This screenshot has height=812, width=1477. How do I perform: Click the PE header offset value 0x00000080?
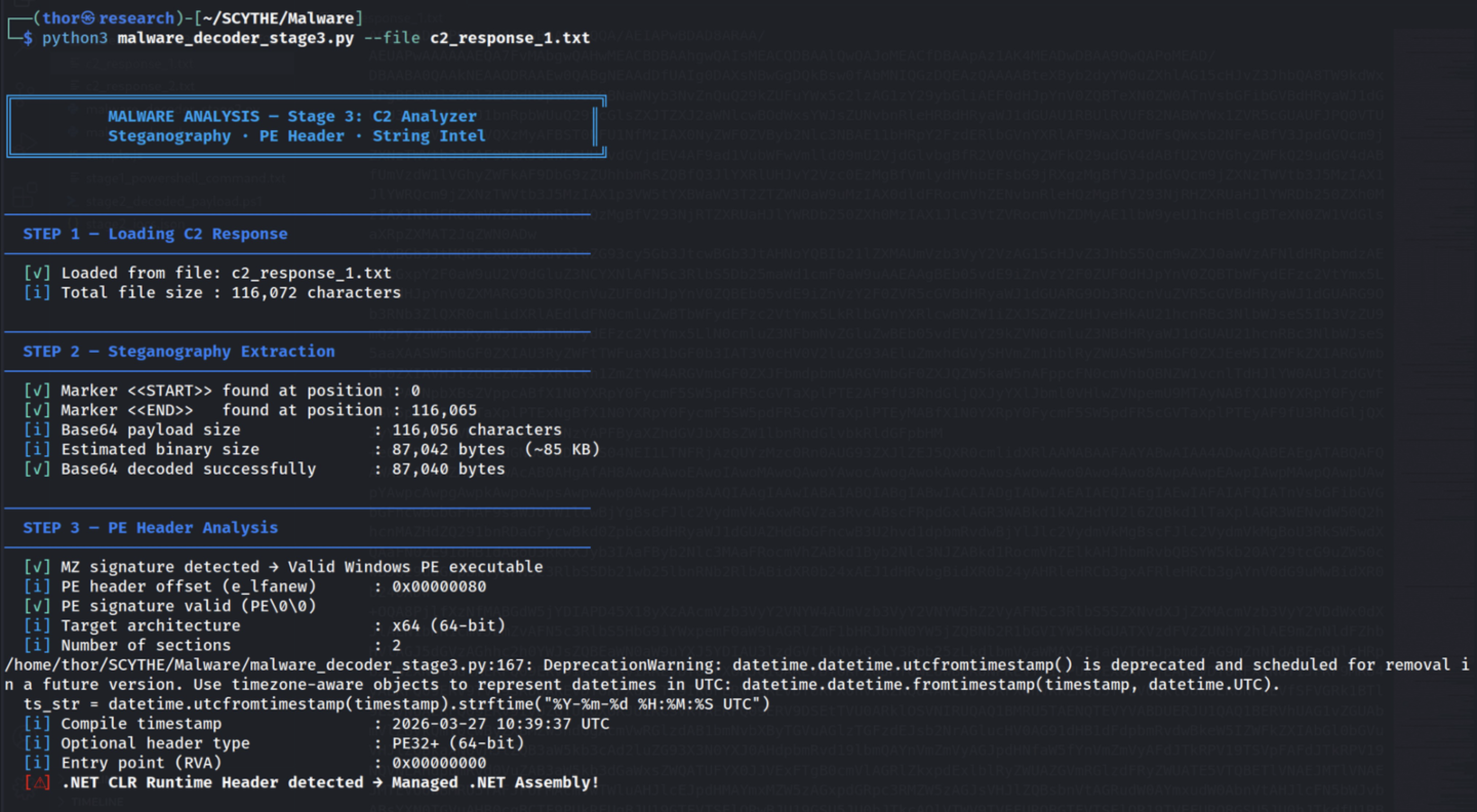(438, 587)
